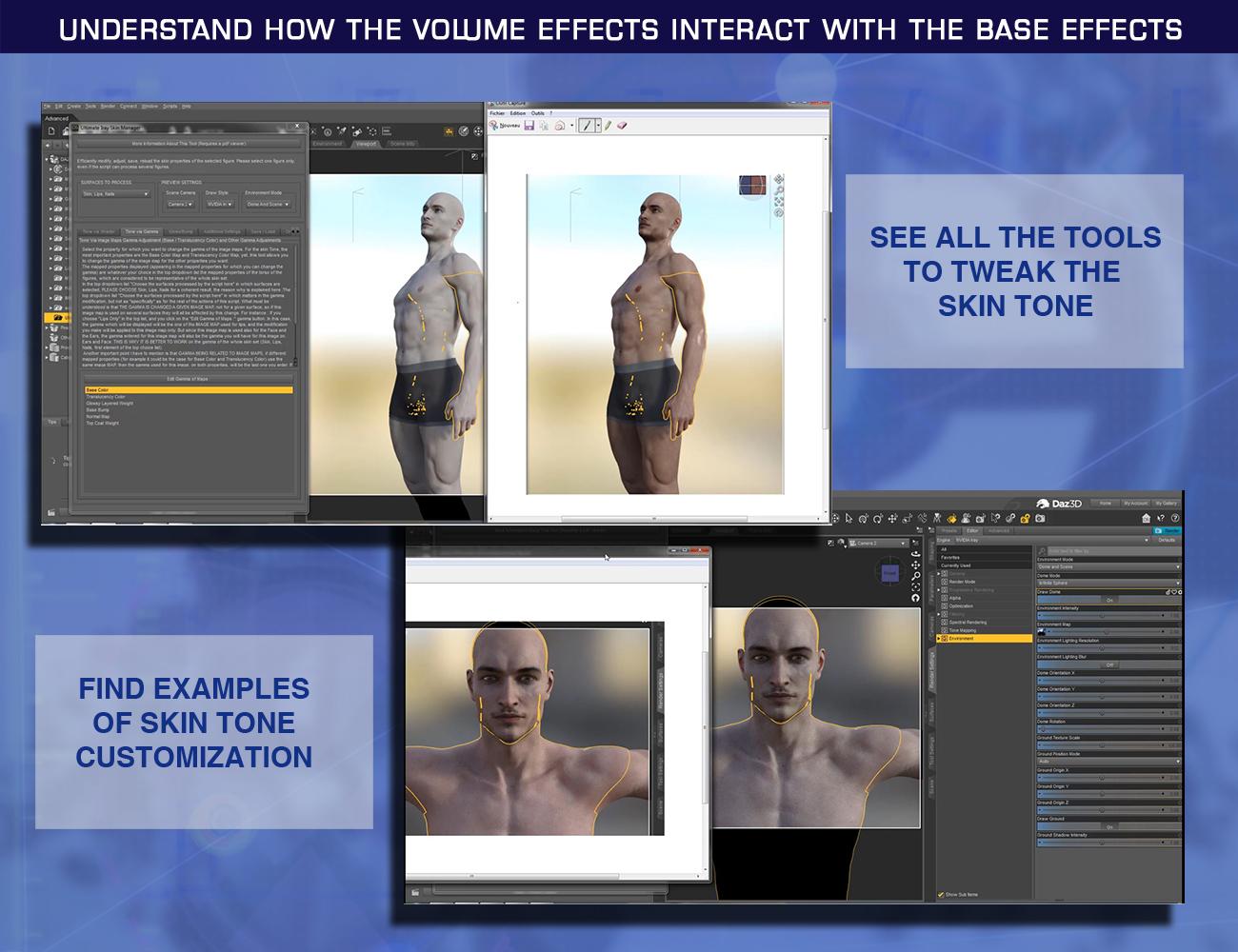Open the Fichier menu
Screen dimensions: 1238x952
point(499,112)
